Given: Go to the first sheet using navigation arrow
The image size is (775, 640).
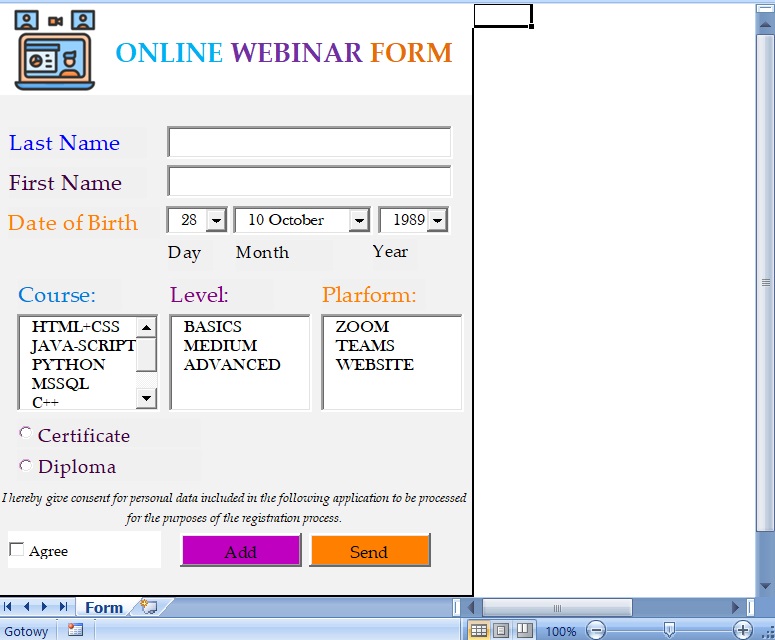Looking at the screenshot, I should (9, 607).
